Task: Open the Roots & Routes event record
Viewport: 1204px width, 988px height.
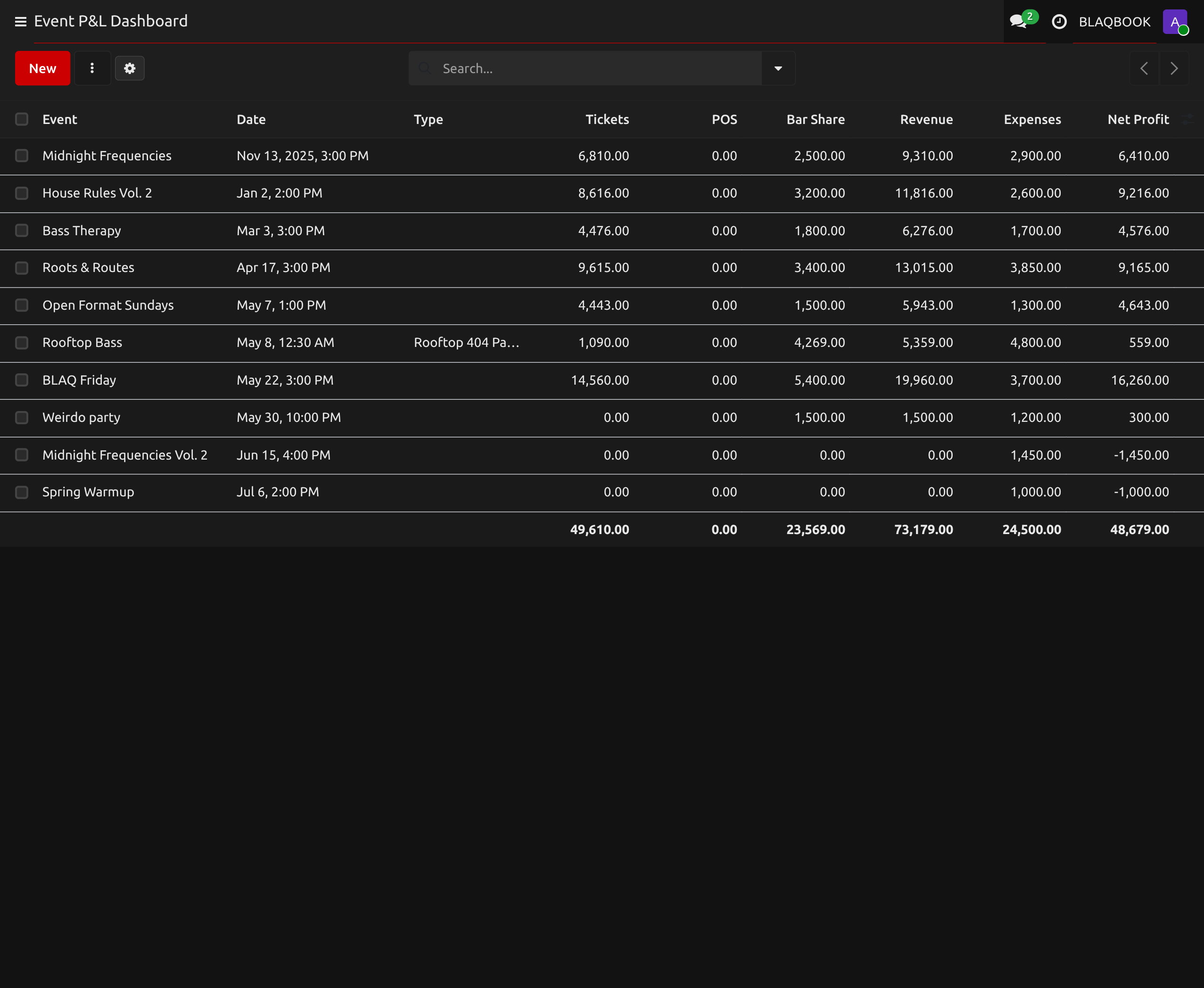Action: [x=88, y=267]
